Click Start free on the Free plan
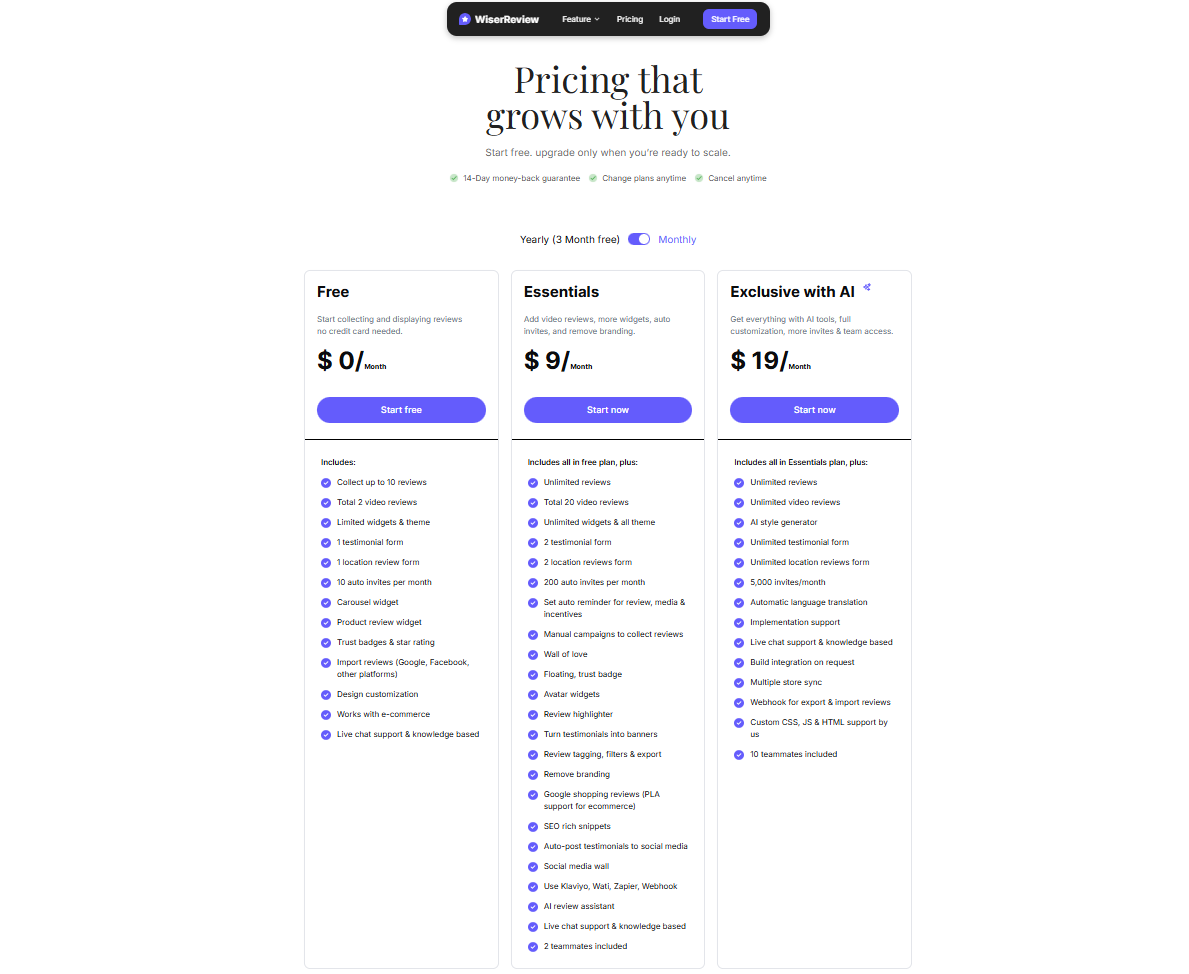 tap(401, 410)
